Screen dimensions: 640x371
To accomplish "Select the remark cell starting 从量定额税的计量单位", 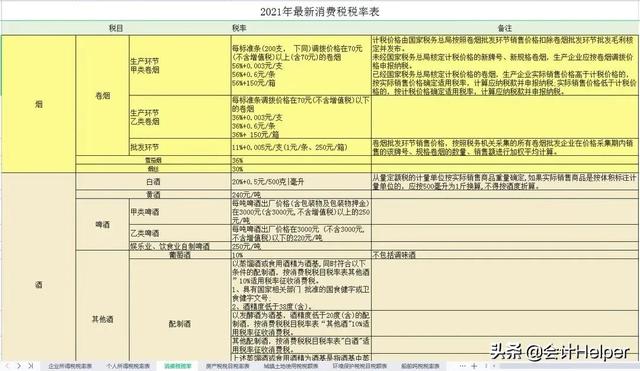I will [x=504, y=182].
